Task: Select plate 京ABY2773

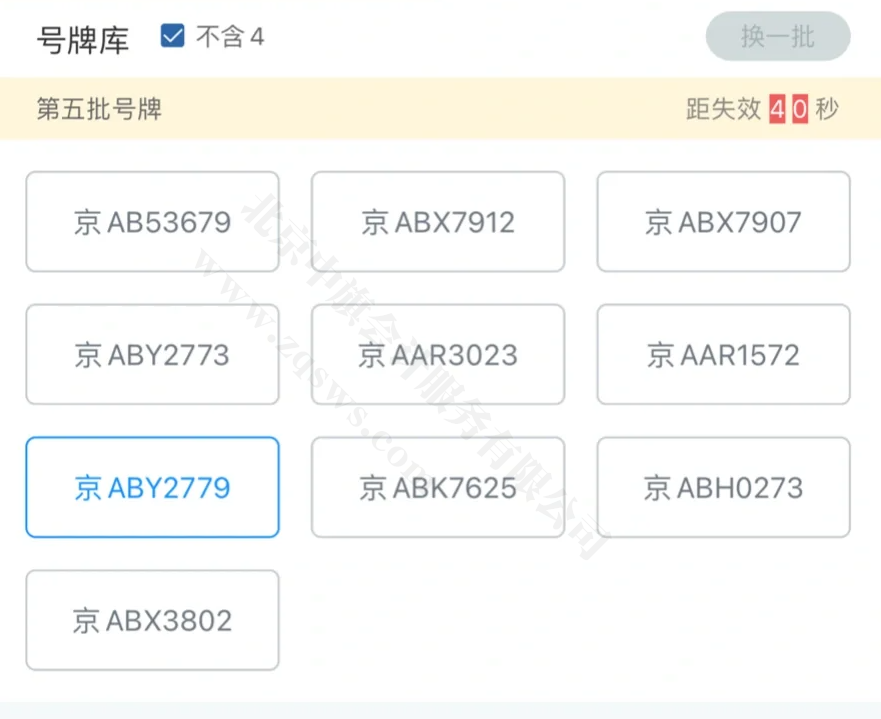Action: [x=152, y=354]
